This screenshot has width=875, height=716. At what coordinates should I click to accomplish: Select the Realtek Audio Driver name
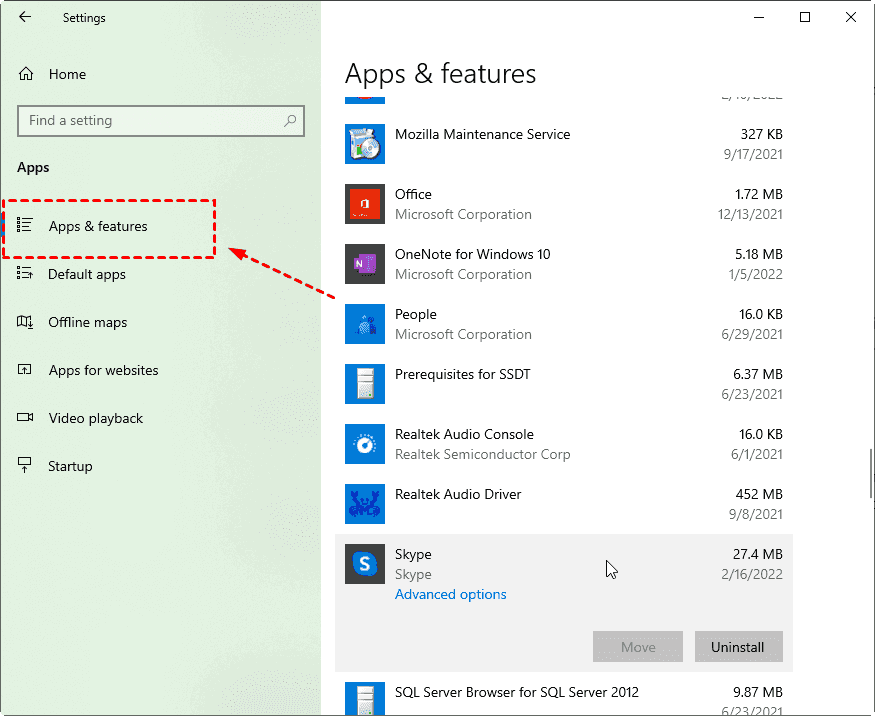458,494
